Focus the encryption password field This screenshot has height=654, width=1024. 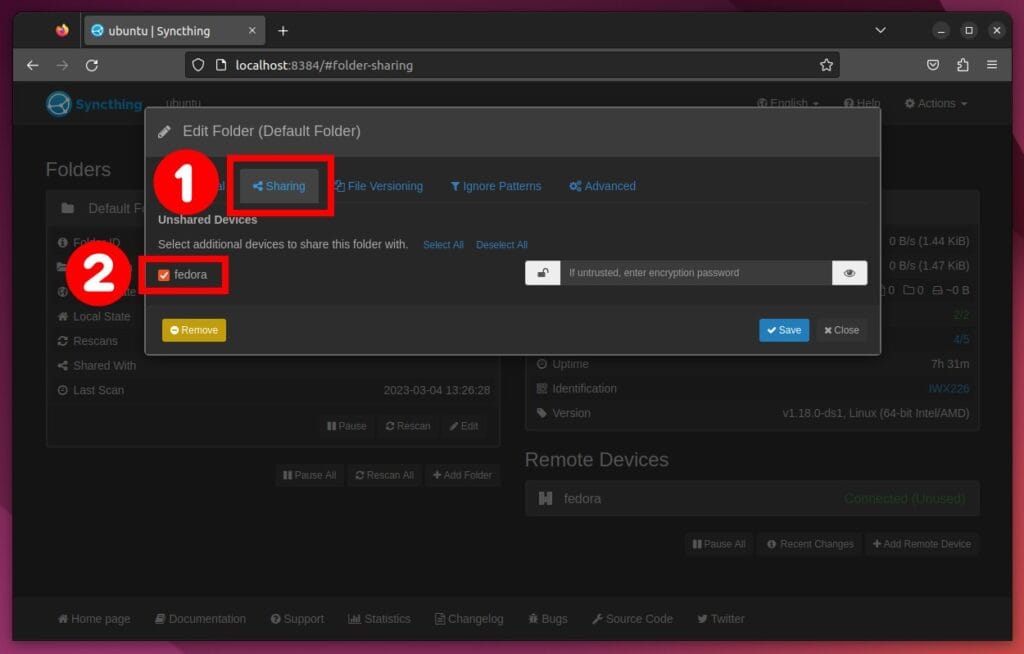pos(696,273)
